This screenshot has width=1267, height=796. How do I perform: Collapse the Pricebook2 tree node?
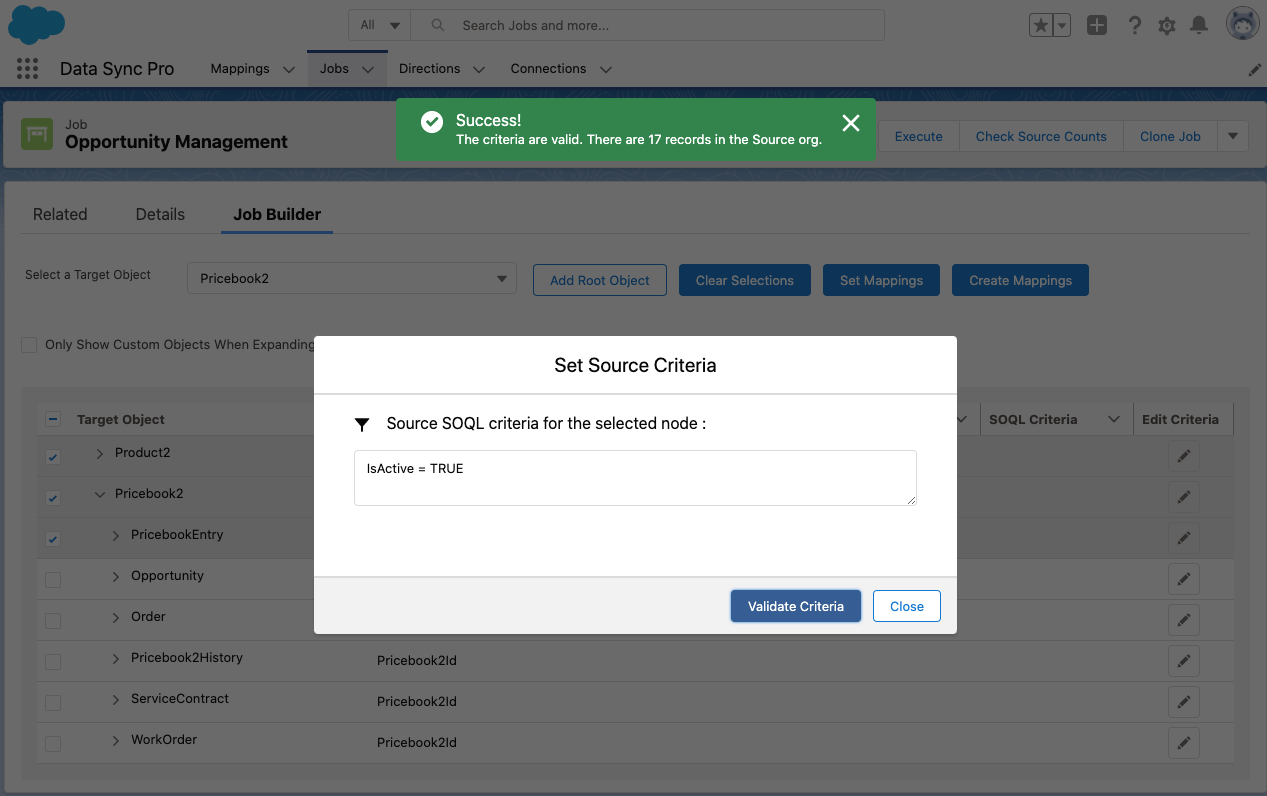pyautogui.click(x=100, y=494)
